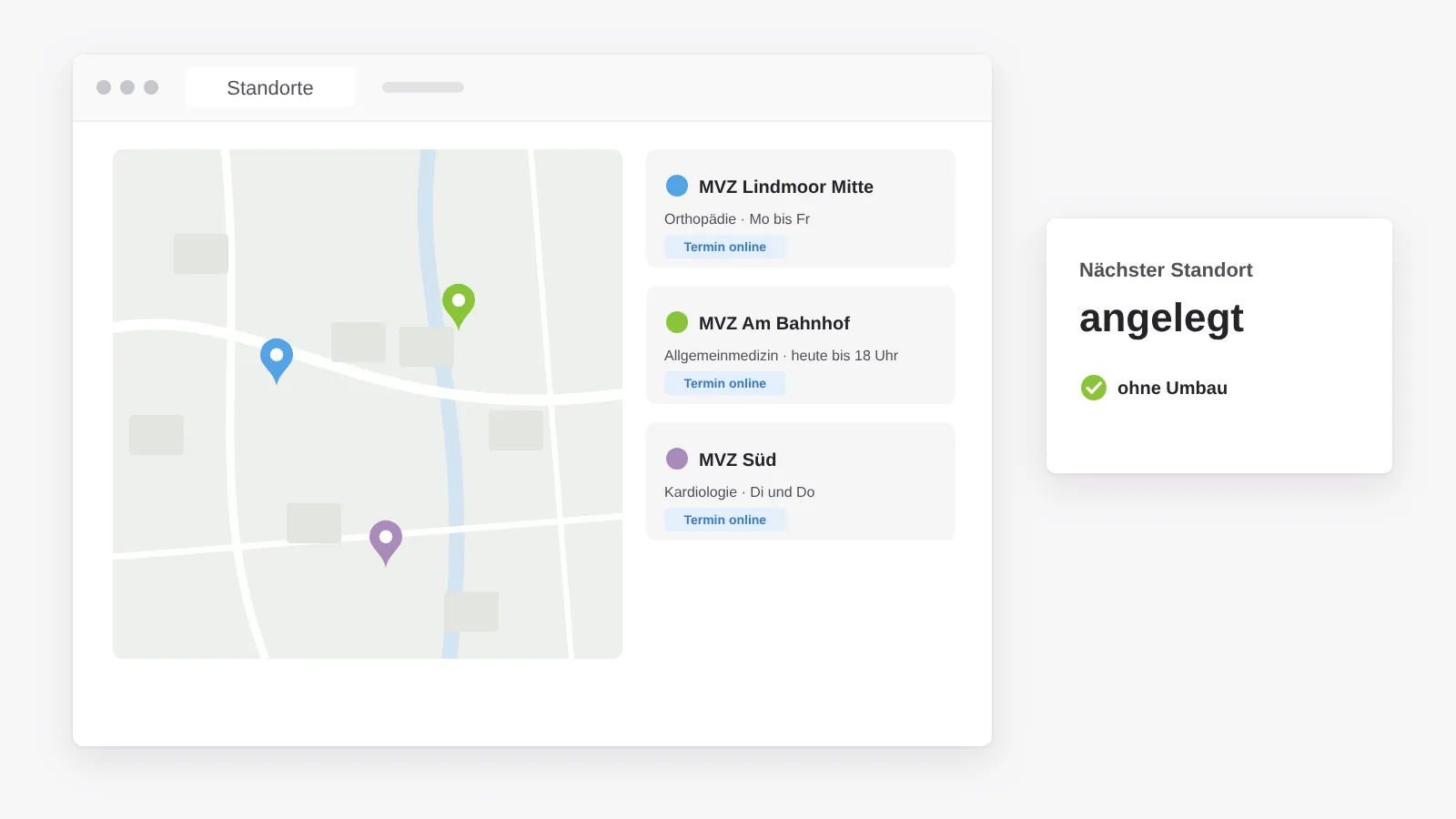Click the Nächster Standort heading

(x=1166, y=270)
